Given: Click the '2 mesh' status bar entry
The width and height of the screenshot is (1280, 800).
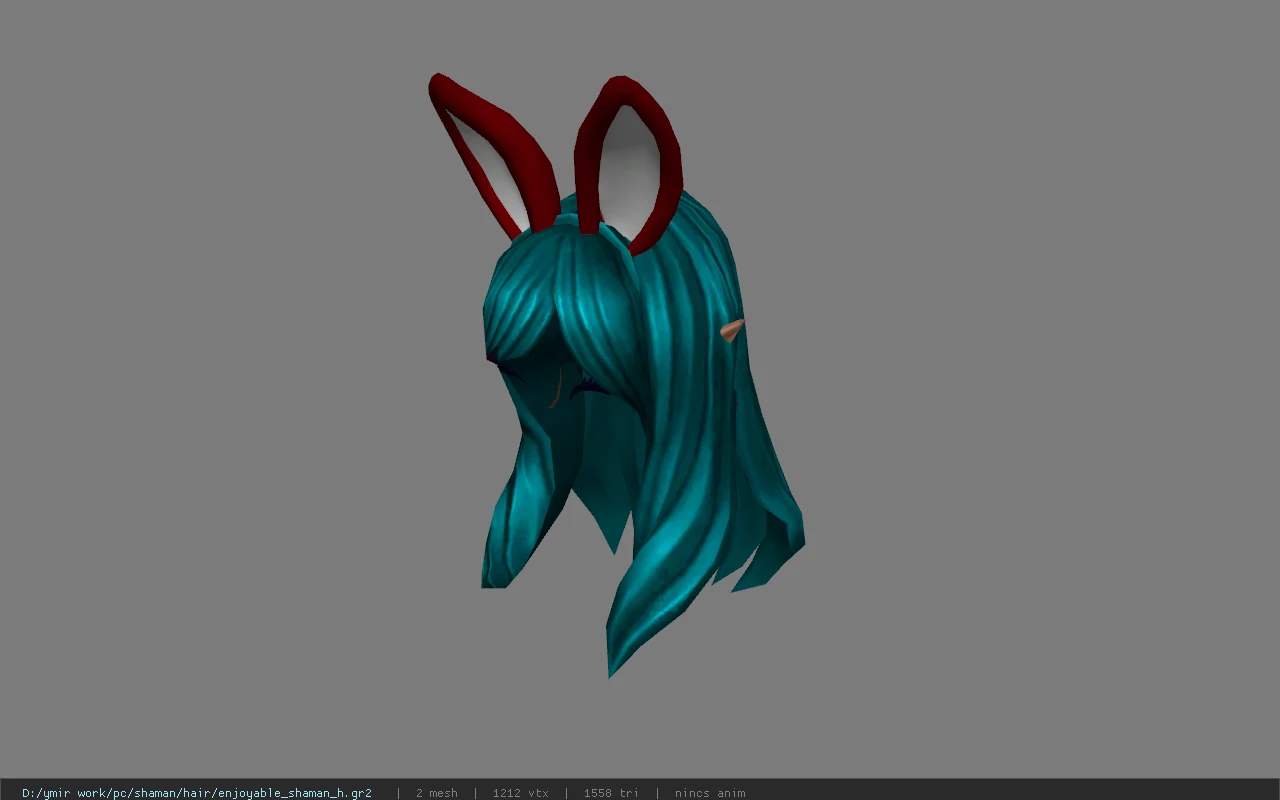Looking at the screenshot, I should click(x=436, y=793).
